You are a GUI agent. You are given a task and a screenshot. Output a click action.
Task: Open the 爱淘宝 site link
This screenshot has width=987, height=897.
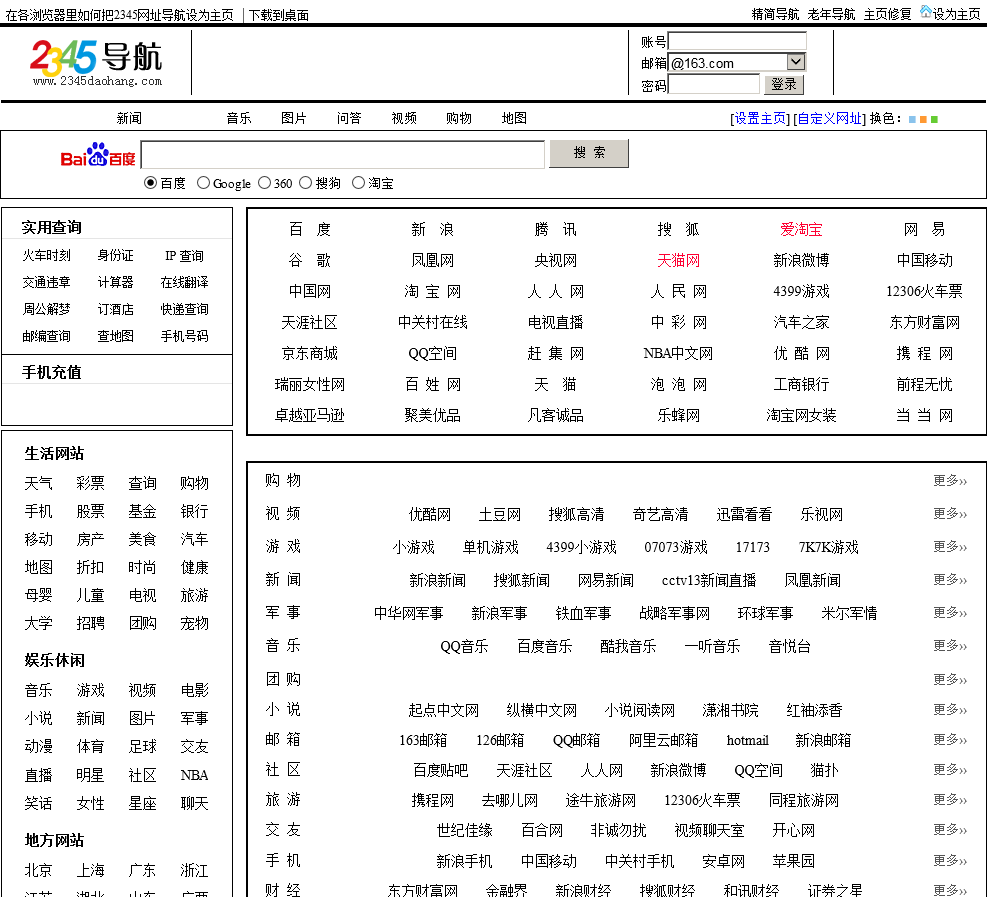click(801, 230)
